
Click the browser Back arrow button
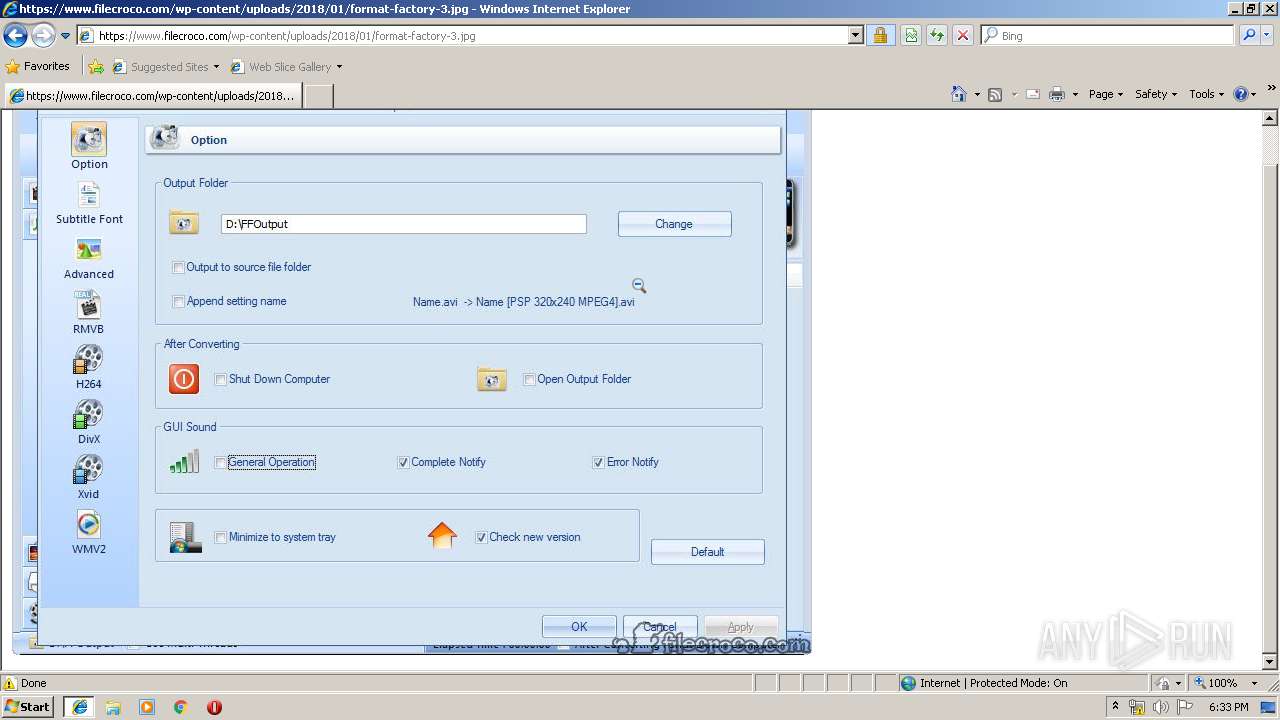point(15,36)
